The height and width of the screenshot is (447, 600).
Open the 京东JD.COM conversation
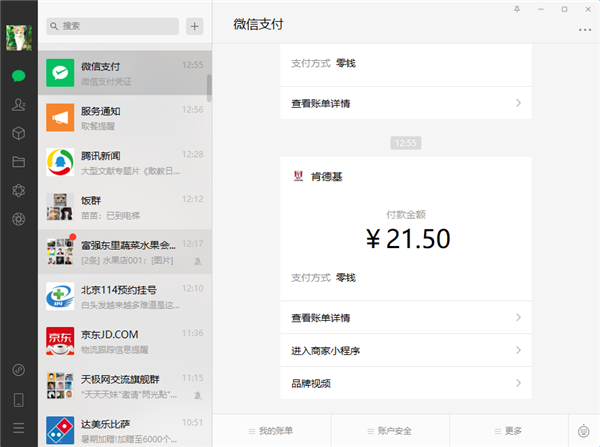125,341
